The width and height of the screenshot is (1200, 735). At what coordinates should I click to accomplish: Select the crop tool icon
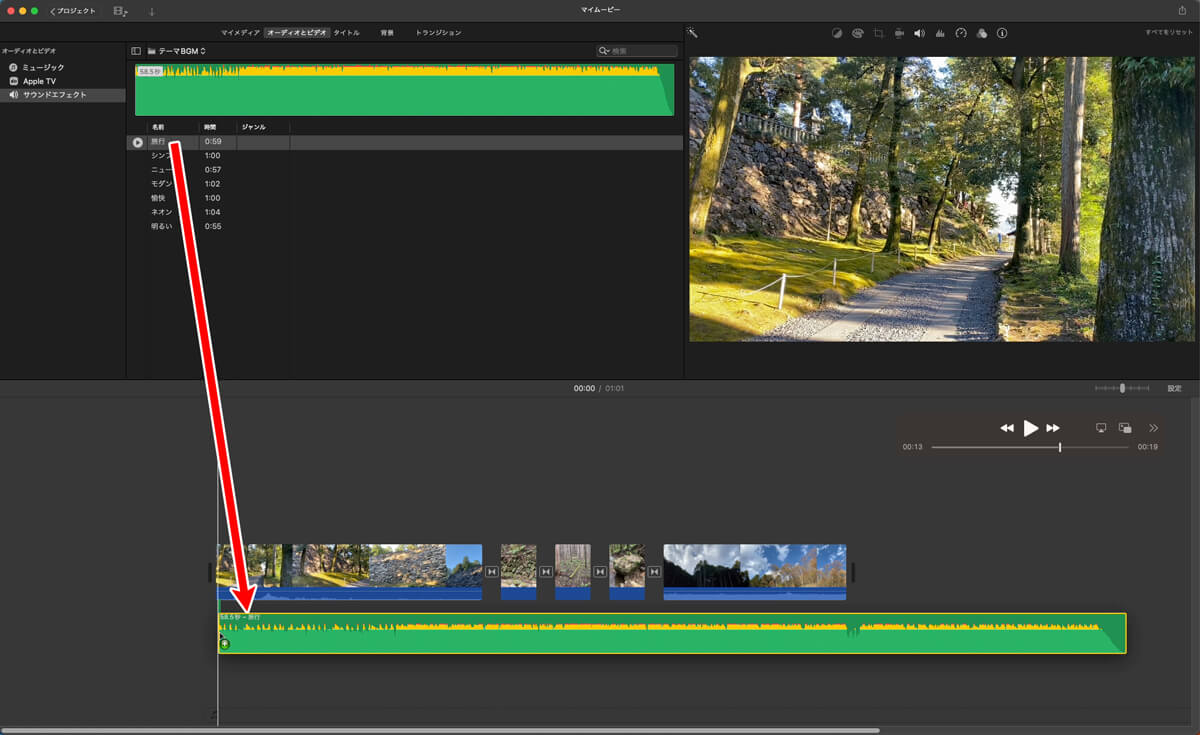878,33
